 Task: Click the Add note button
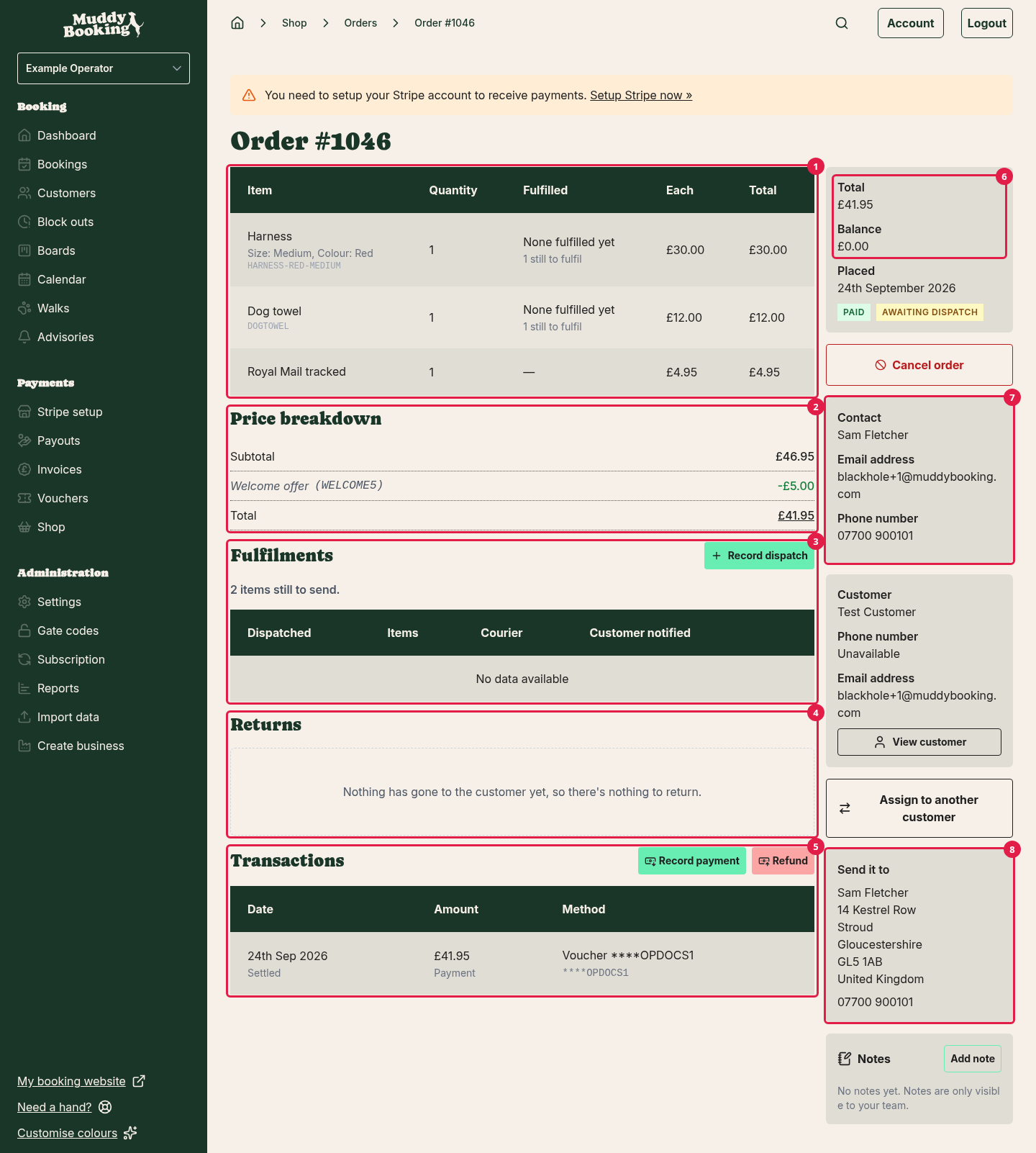973,1059
